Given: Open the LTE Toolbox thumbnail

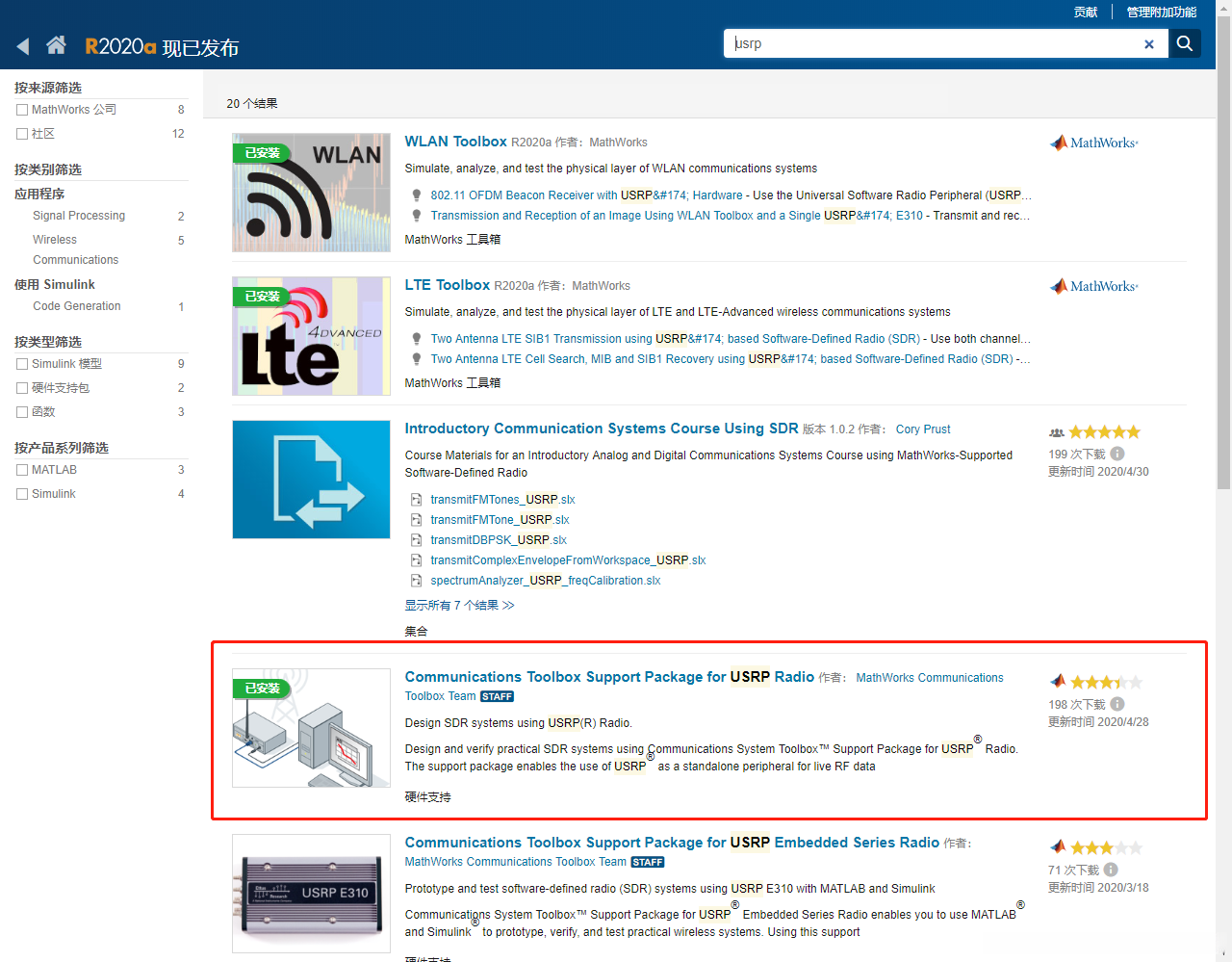Looking at the screenshot, I should (311, 336).
